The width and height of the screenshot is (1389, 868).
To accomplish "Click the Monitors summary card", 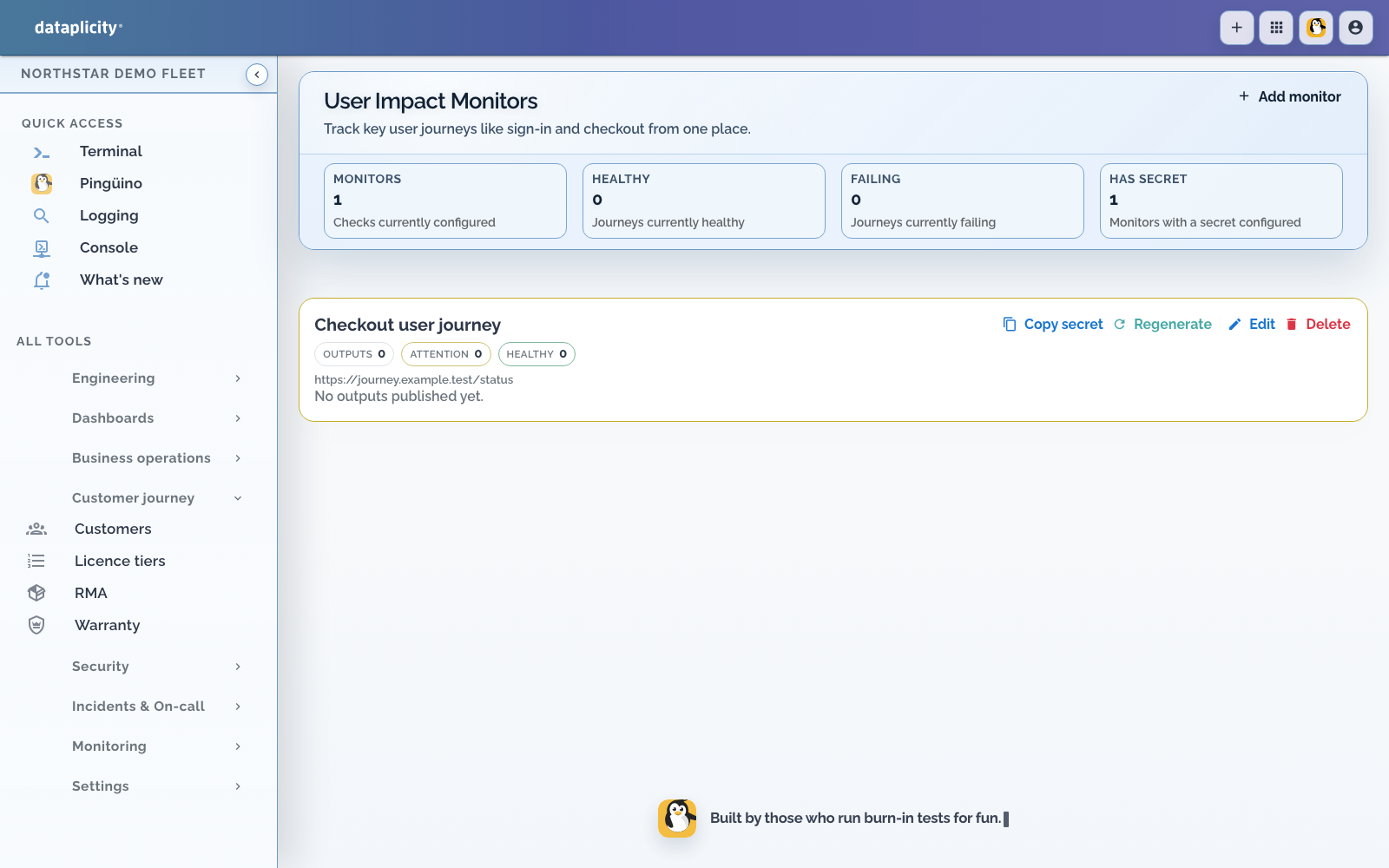I will [445, 201].
